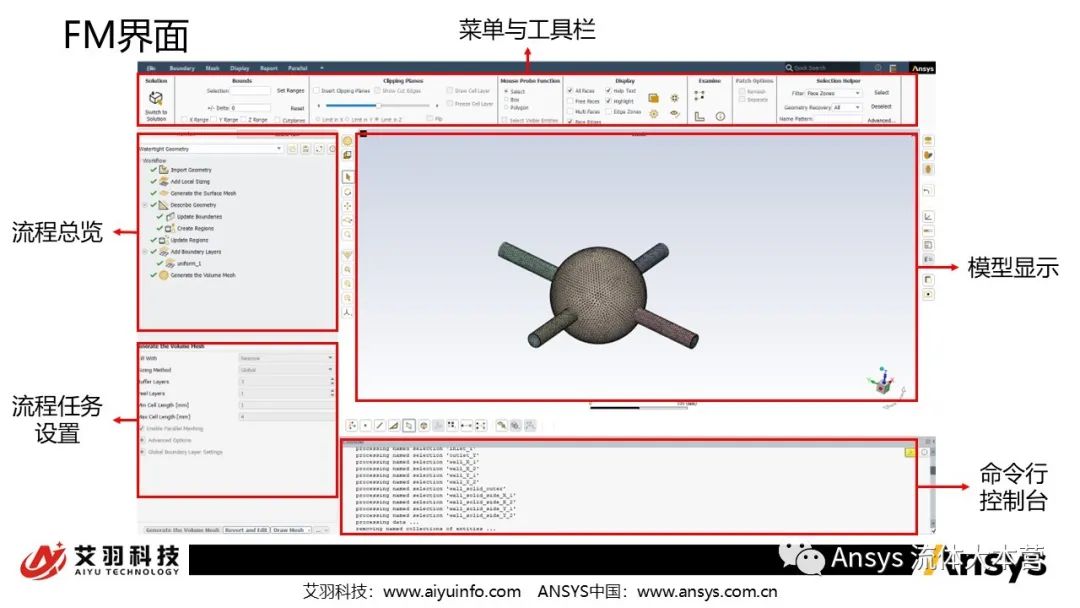Toggle the Free Faces checkbox
This screenshot has height=608, width=1080.
pyautogui.click(x=570, y=101)
